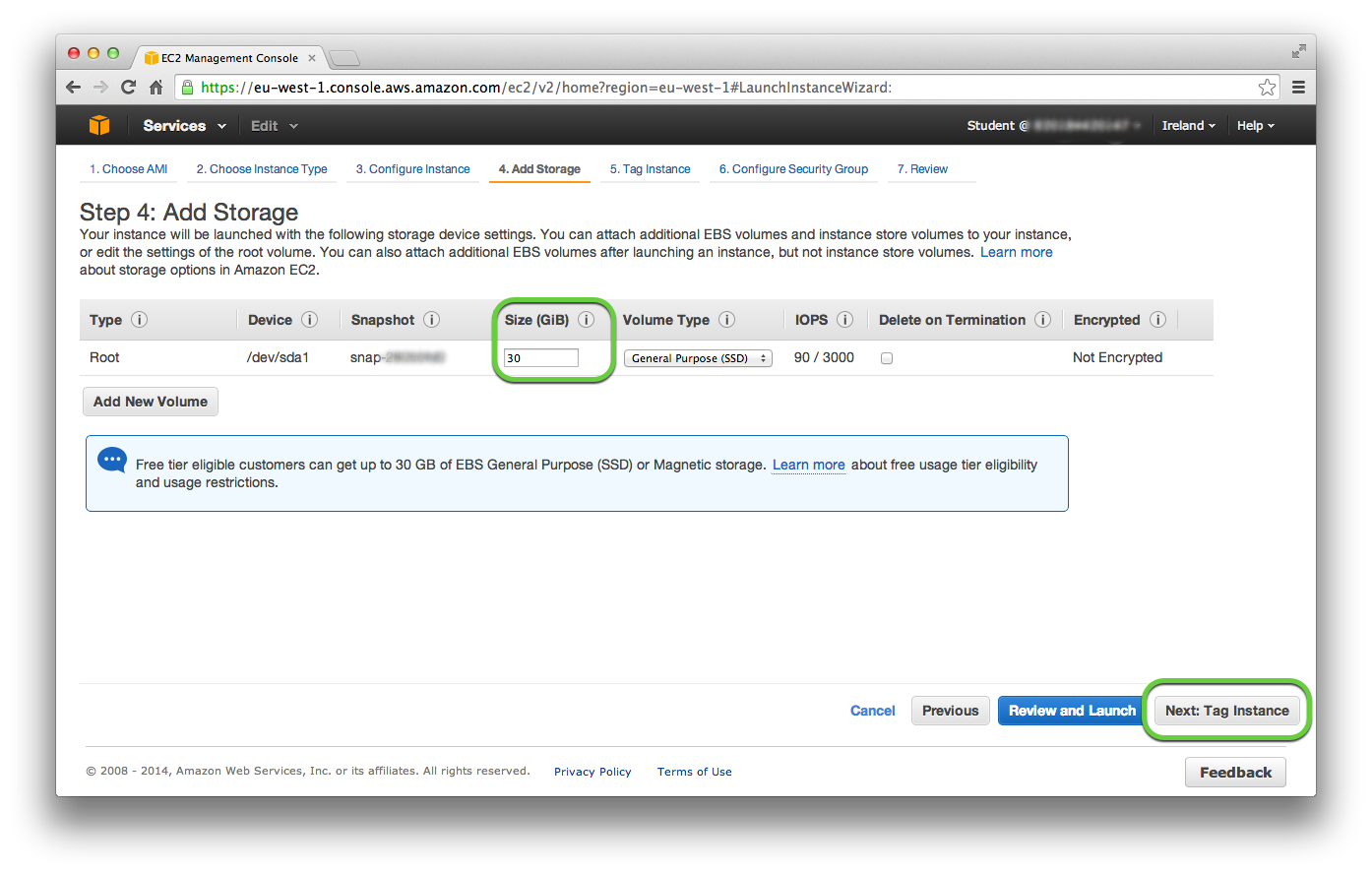
Task: Toggle Delete on Termination checkbox
Action: click(887, 358)
